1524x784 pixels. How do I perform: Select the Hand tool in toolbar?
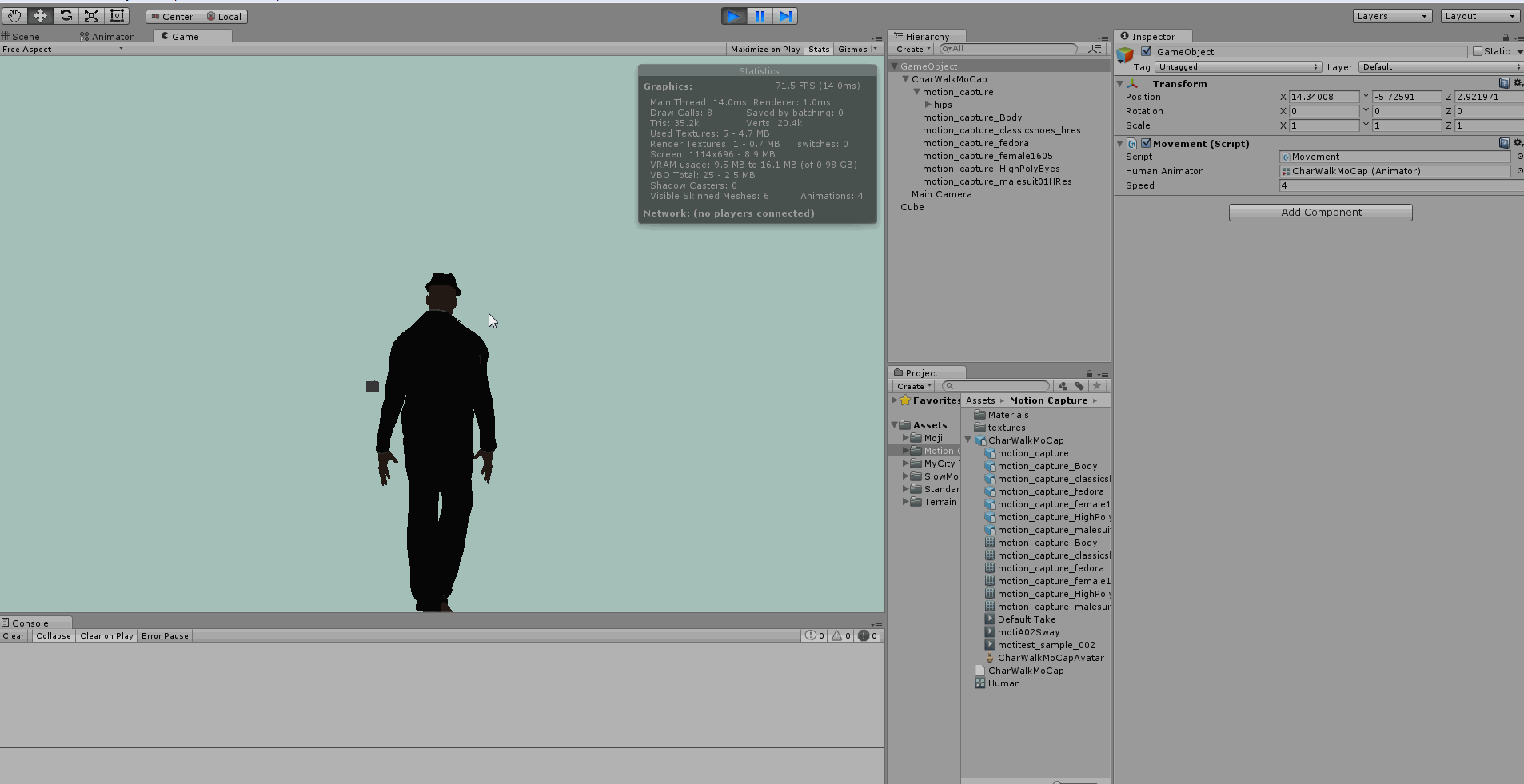point(14,16)
